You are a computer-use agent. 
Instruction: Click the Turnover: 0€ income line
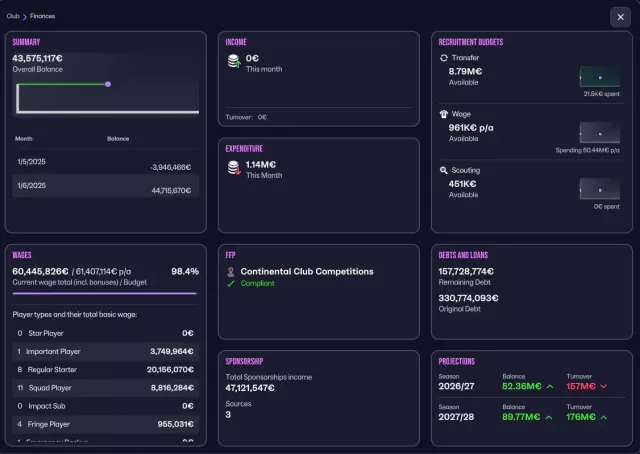click(246, 117)
